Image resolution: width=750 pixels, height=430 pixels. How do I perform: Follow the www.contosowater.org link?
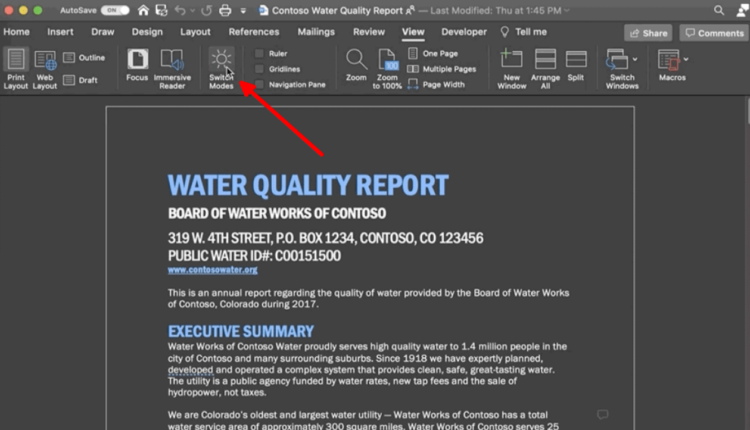212,270
